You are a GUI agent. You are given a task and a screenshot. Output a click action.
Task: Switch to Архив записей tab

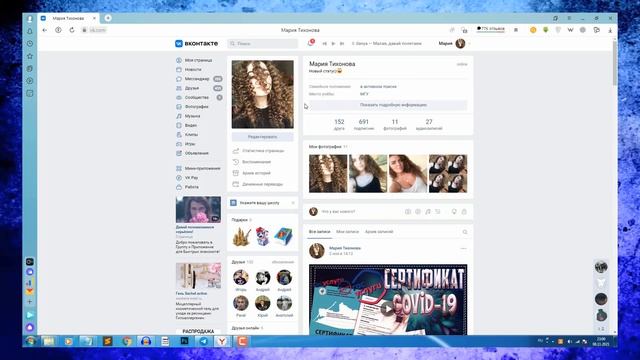tap(379, 232)
